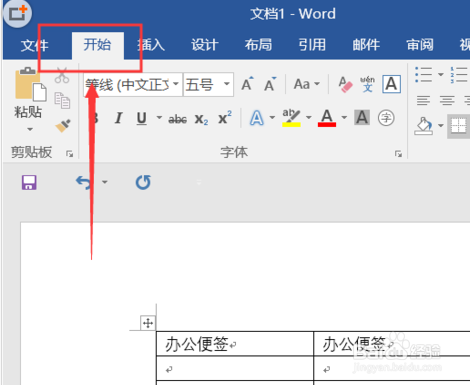
Task: Expand the font name dropdown arrow
Action: (x=176, y=84)
